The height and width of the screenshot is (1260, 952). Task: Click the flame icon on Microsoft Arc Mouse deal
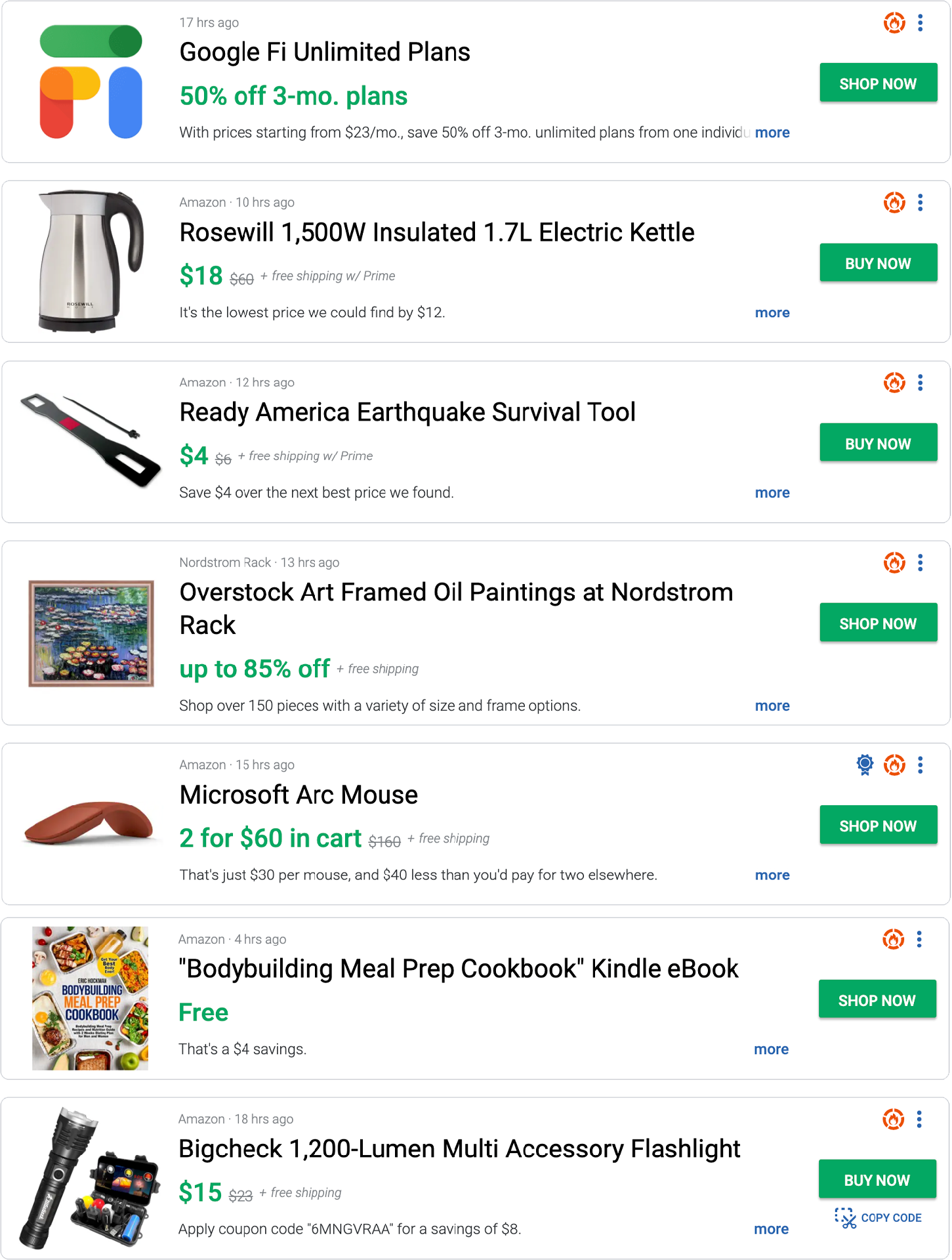894,765
